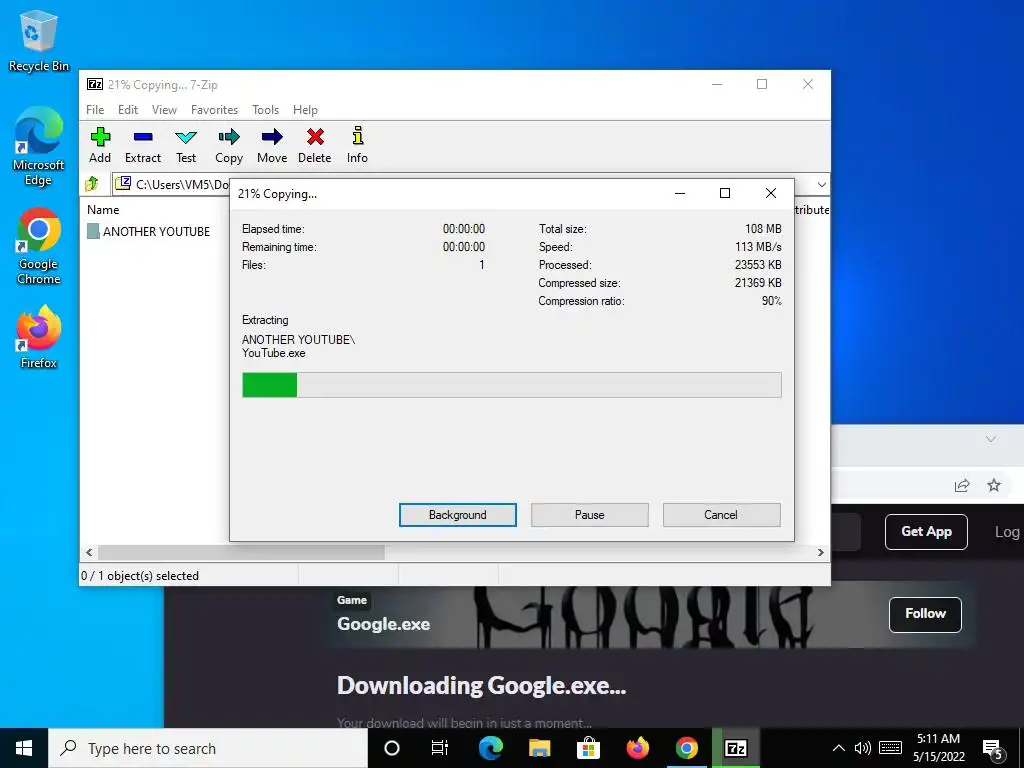The image size is (1024, 768).
Task: Click the taskbar clock and date
Action: (x=938, y=748)
